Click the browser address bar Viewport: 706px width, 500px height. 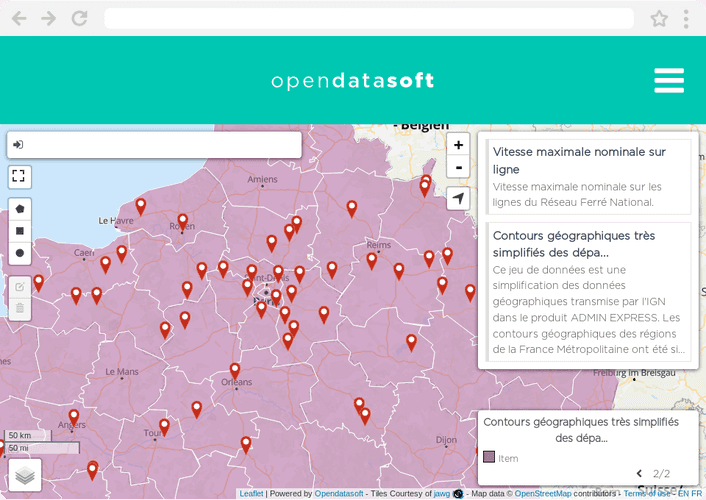coord(369,18)
